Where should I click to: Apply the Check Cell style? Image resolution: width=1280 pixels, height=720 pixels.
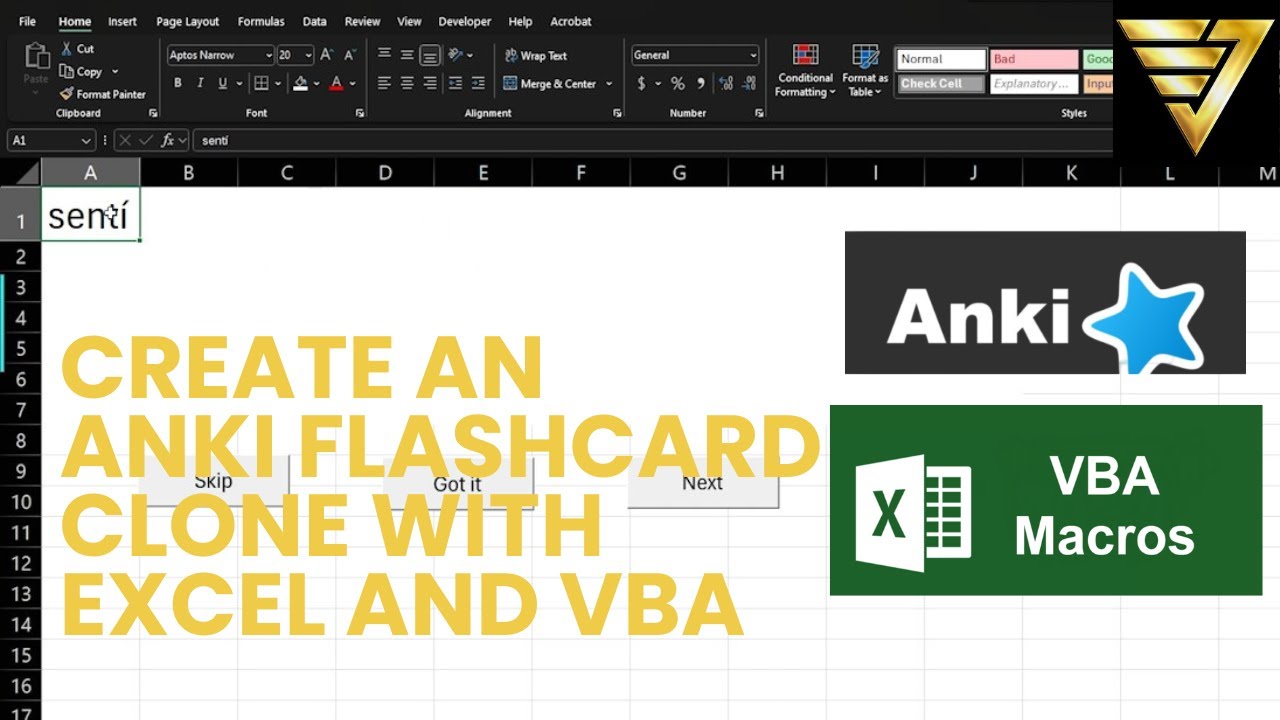(941, 84)
